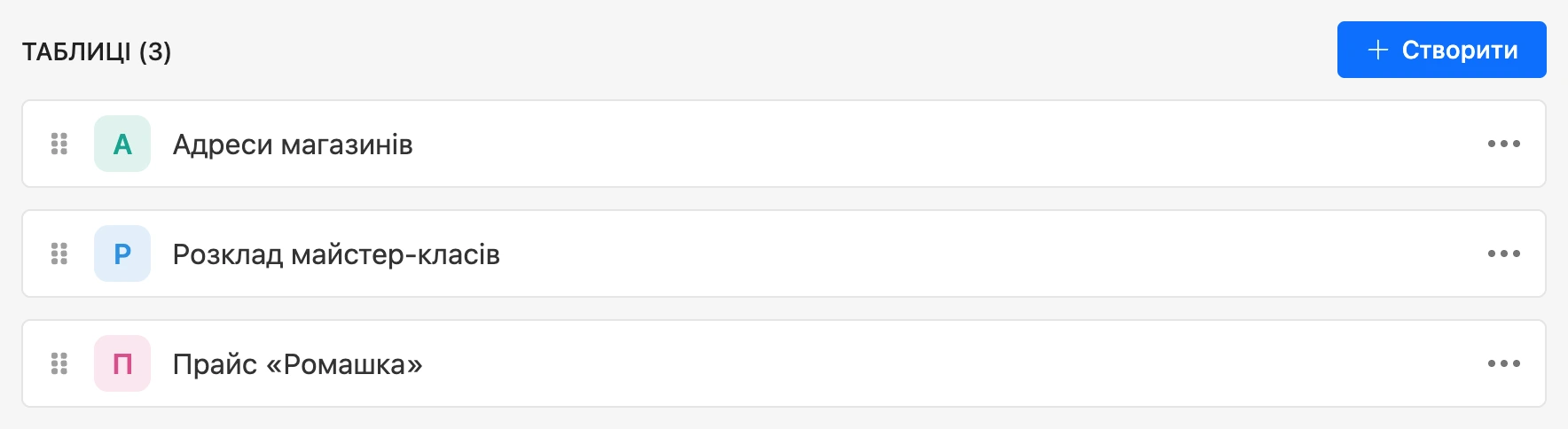Open three-dot menu for Прайс «Ромашка»
Screen dimensions: 1568x429
tap(1504, 363)
